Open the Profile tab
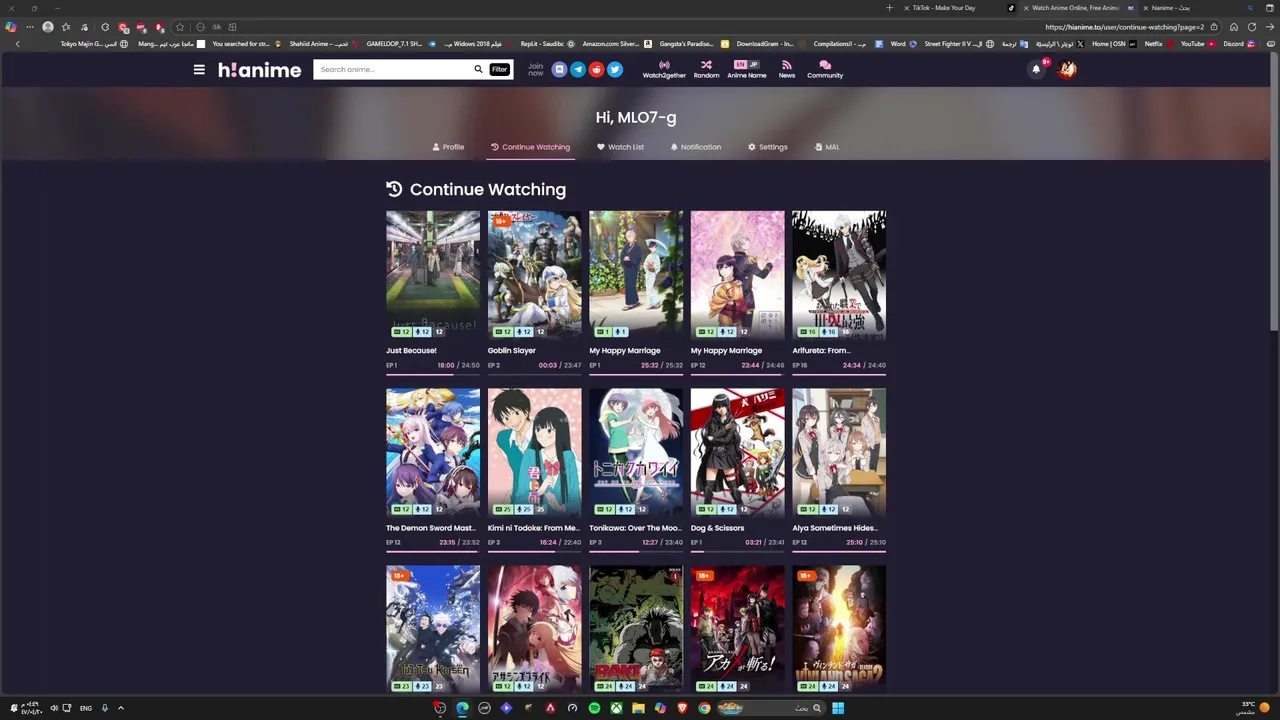1280x720 pixels. pos(448,147)
